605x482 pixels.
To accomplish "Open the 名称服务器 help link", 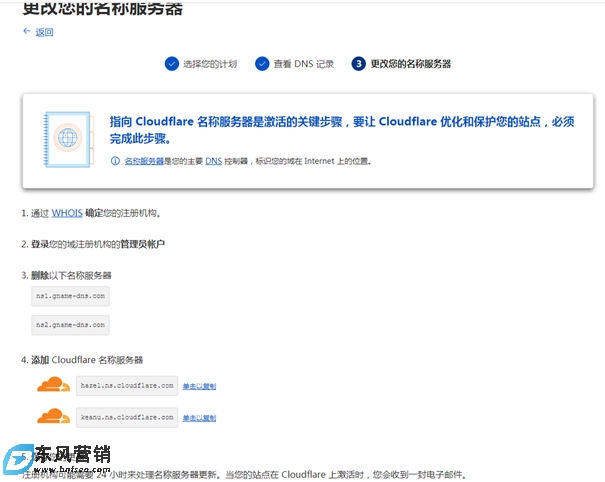I will 144,161.
